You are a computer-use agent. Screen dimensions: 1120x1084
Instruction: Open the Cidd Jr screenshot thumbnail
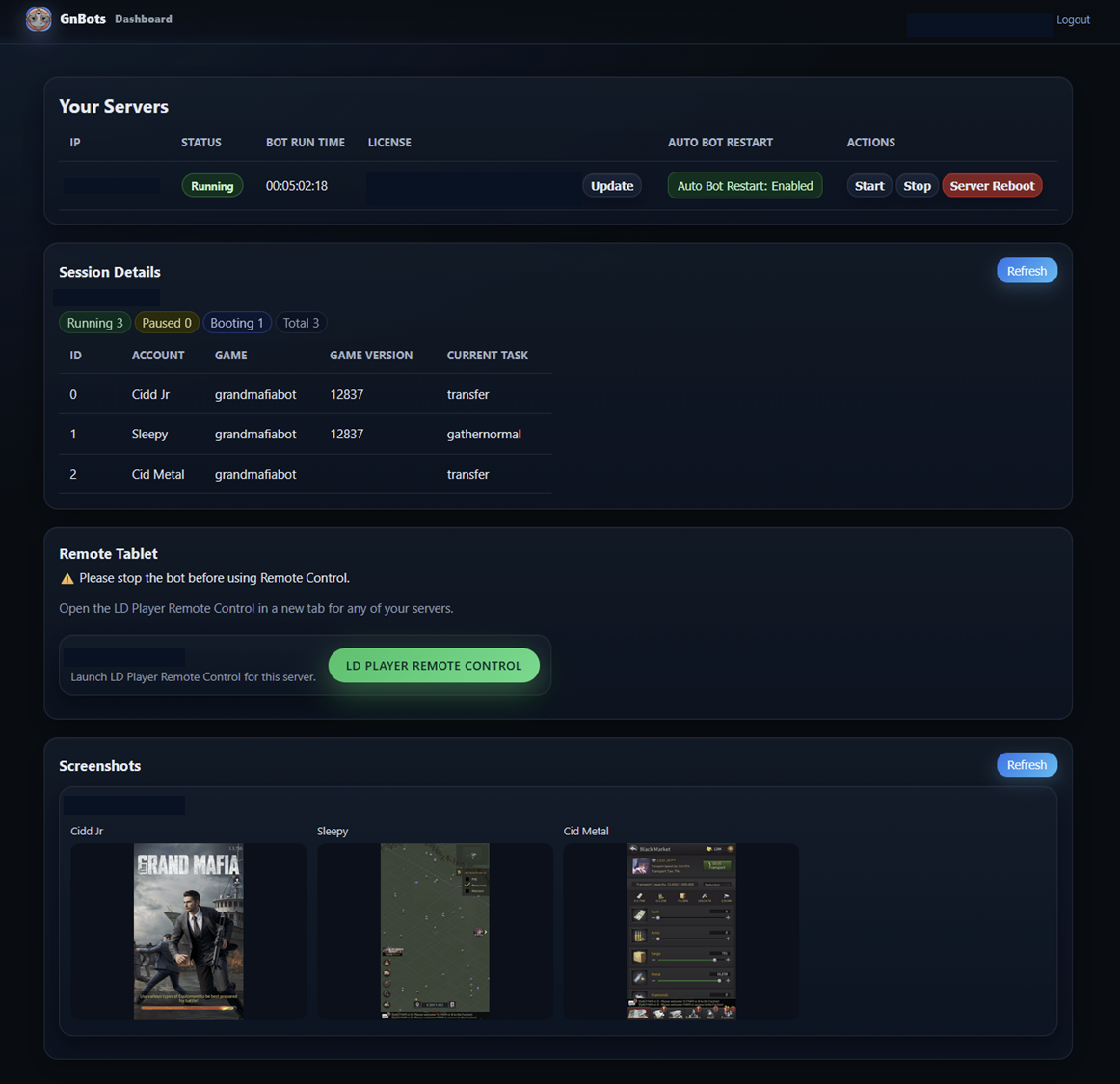coord(188,931)
